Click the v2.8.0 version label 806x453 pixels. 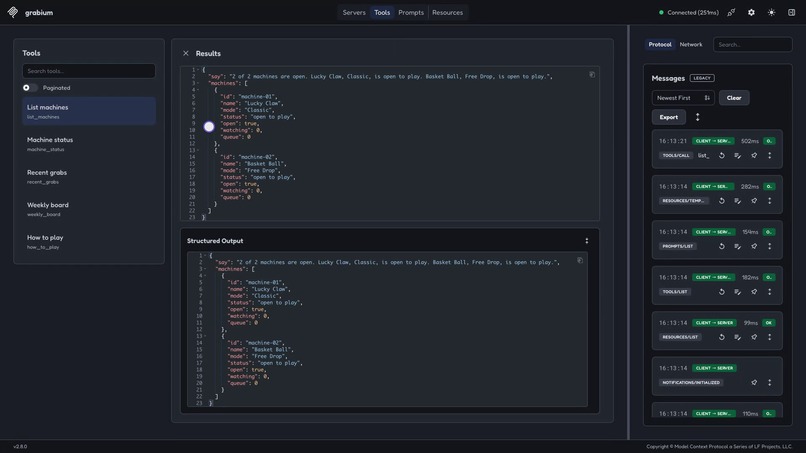coord(20,446)
